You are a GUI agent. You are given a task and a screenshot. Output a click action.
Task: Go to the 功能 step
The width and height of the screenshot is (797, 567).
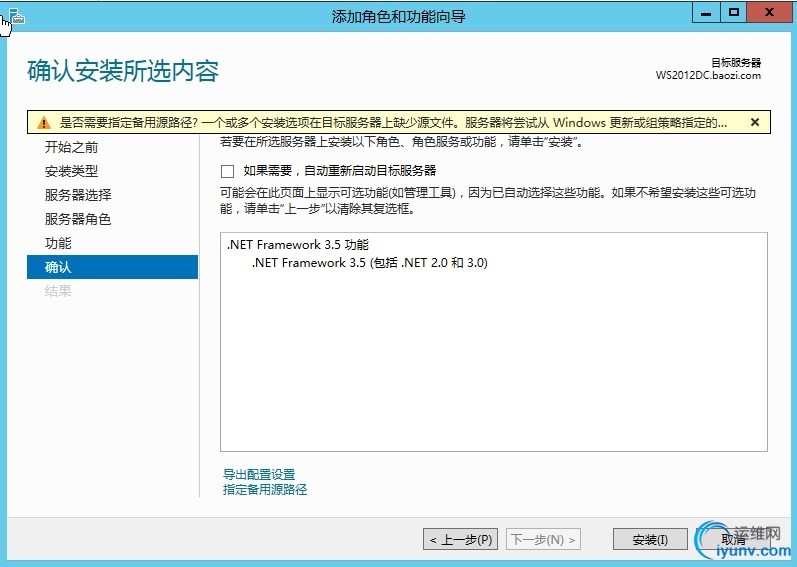[x=58, y=243]
